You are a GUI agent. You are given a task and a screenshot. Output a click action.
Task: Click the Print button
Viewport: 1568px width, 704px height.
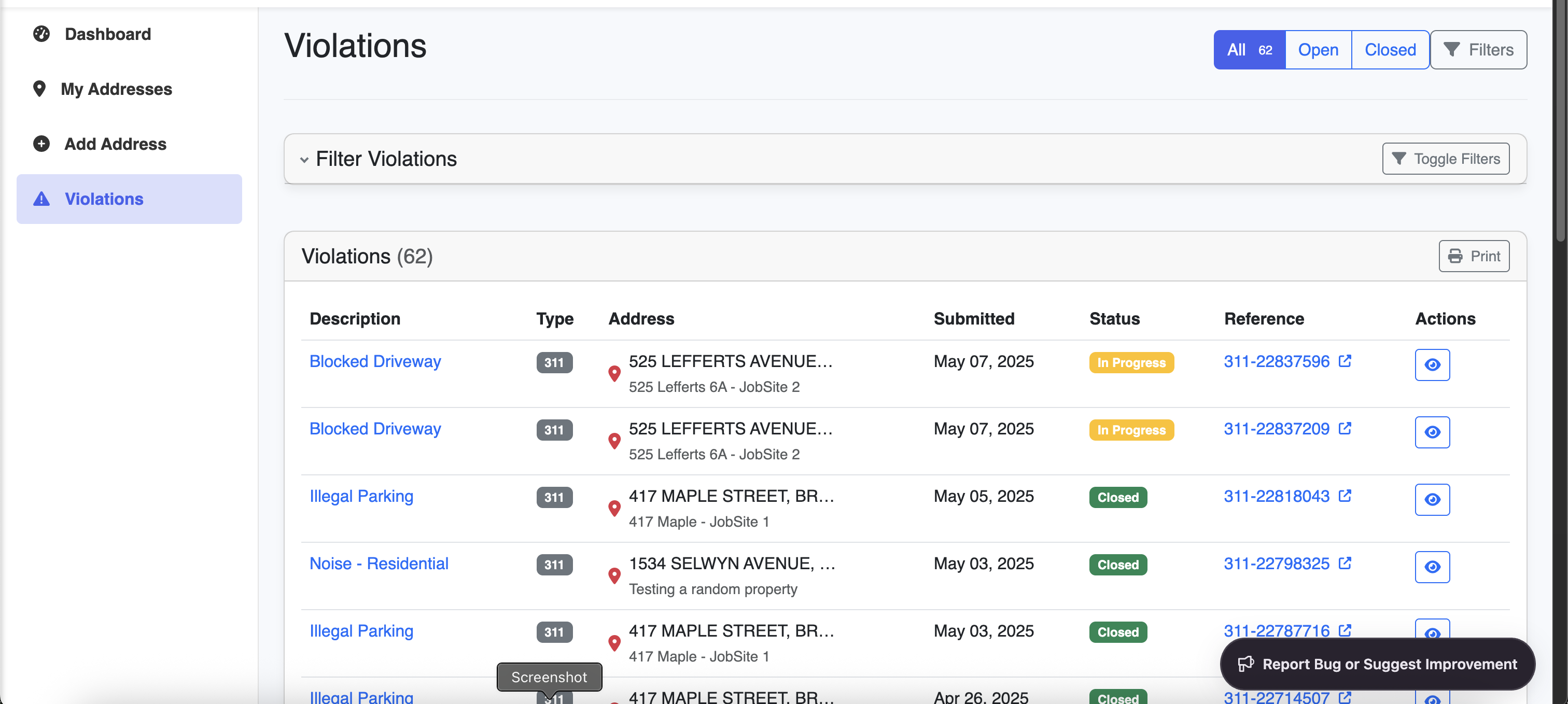pos(1473,256)
